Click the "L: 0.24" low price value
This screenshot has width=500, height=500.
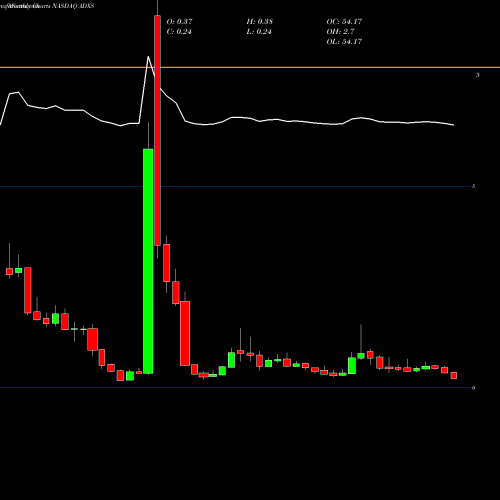coord(259,32)
